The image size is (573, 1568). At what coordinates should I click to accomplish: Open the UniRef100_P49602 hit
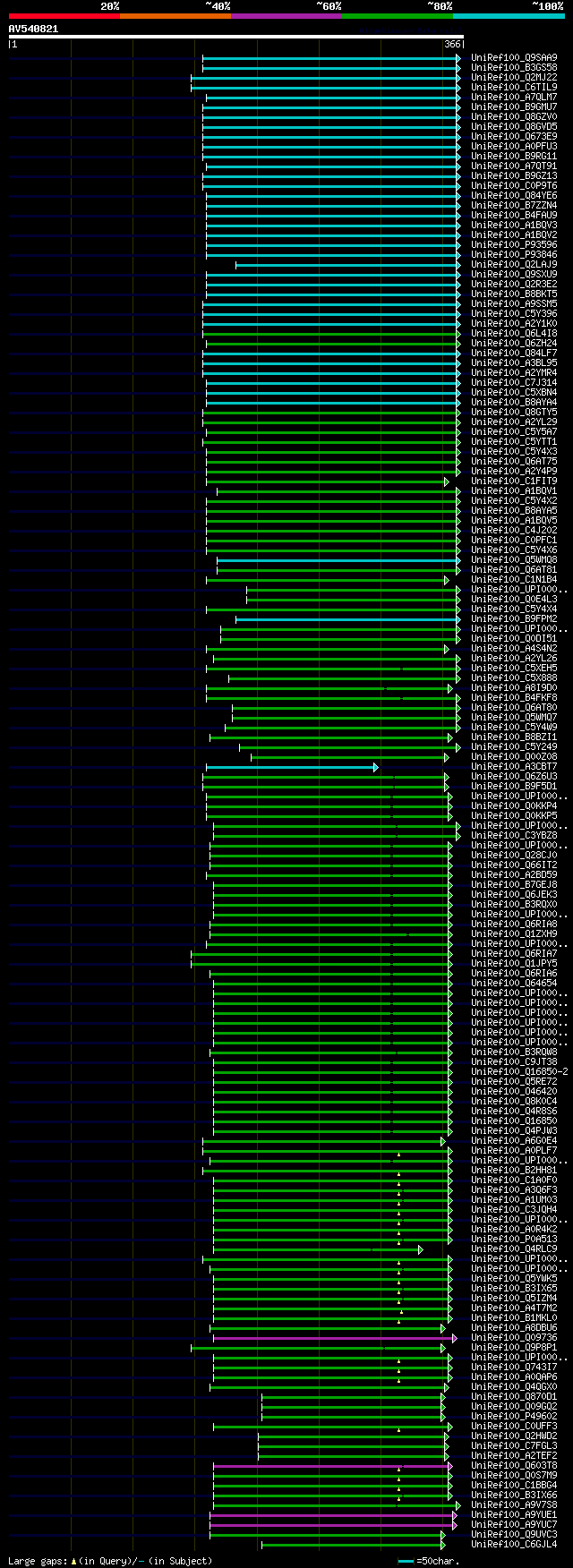click(514, 1417)
